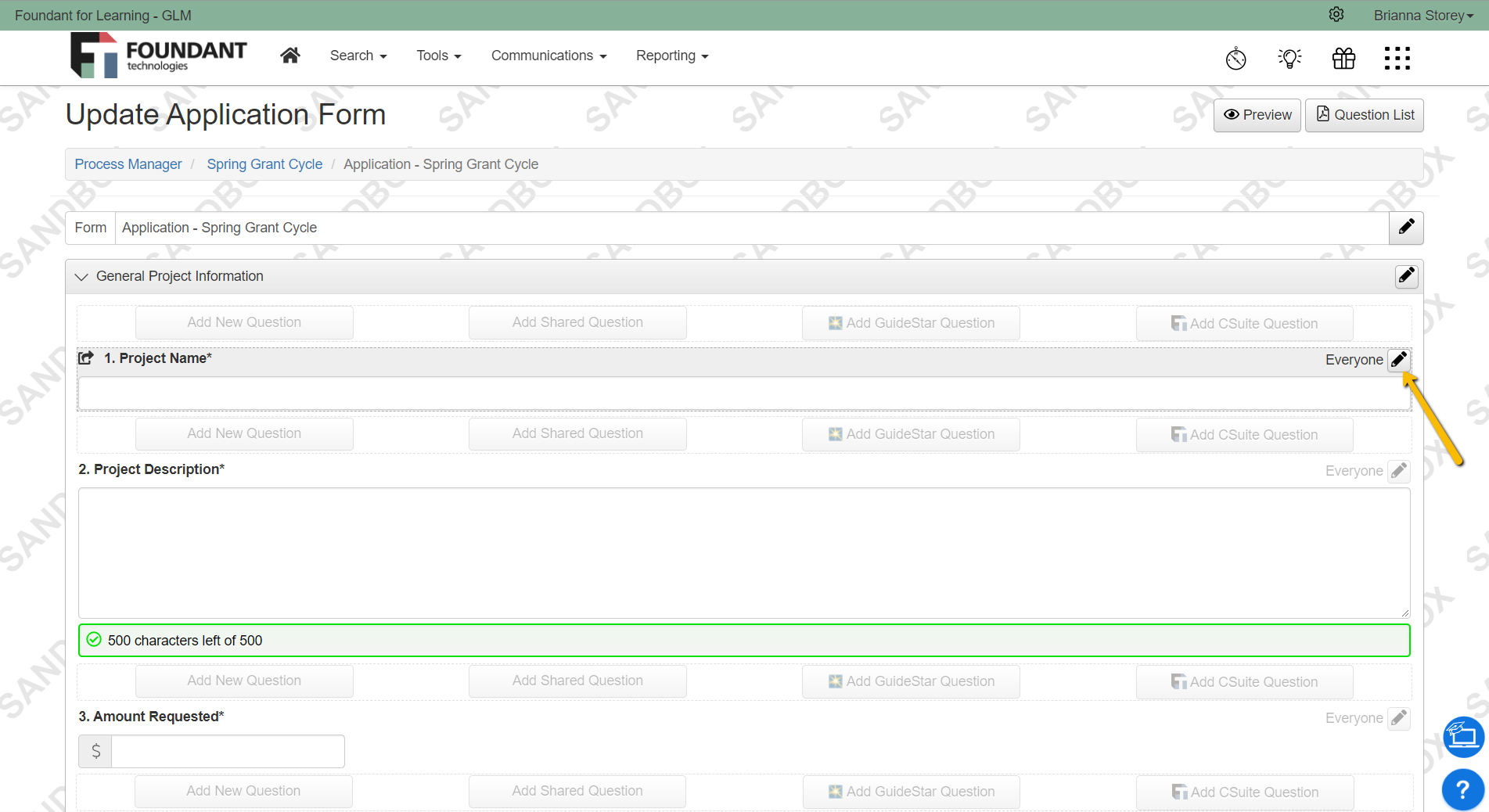Edit the form name with pencil icon
This screenshot has height=812, width=1489.
(1406, 228)
